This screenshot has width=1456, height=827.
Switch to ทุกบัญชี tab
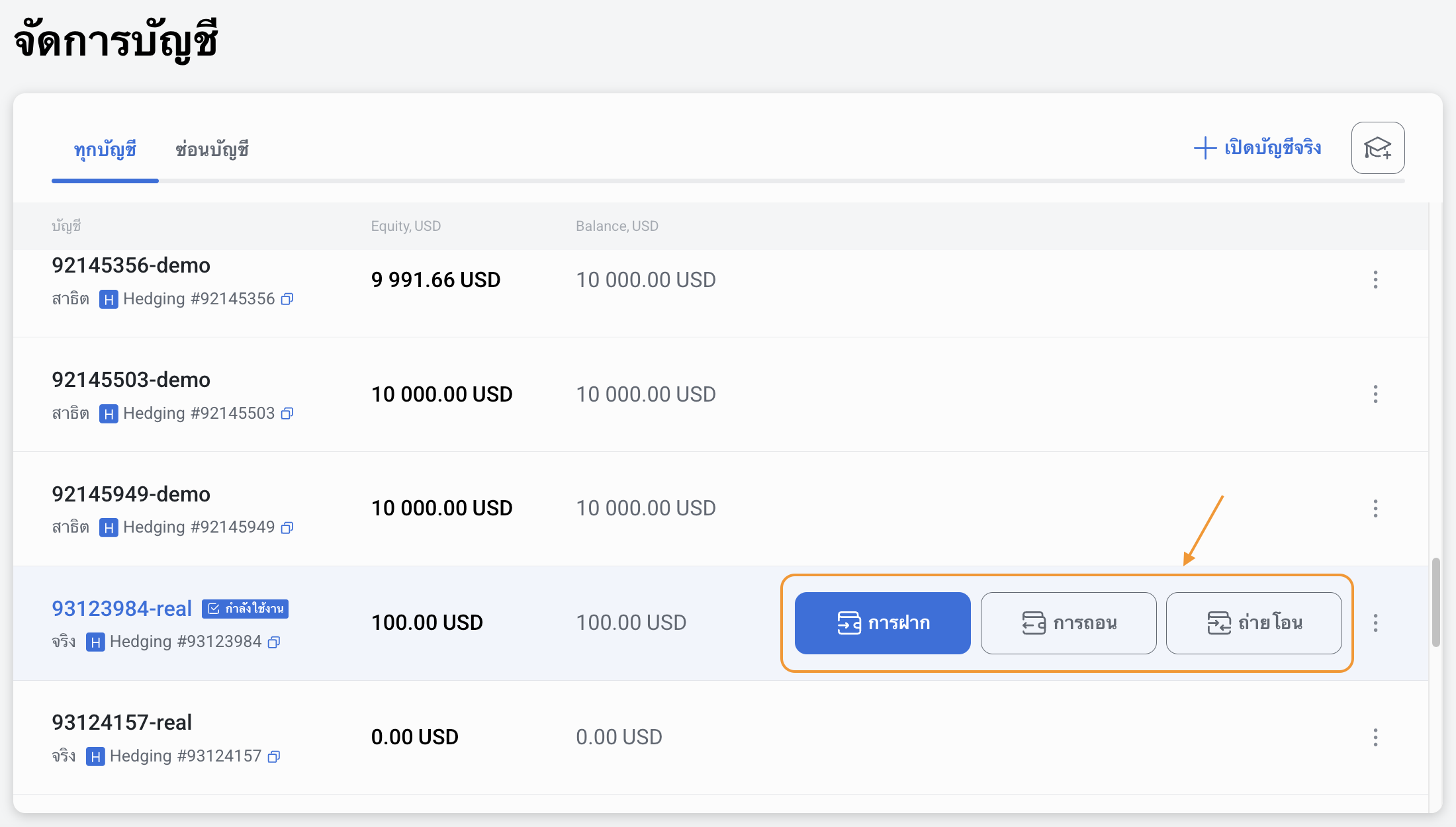click(105, 150)
